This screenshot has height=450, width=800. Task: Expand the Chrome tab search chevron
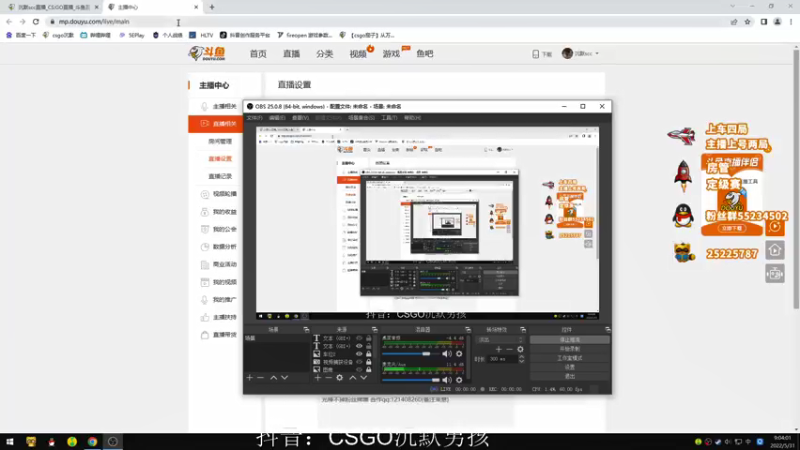tap(733, 7)
